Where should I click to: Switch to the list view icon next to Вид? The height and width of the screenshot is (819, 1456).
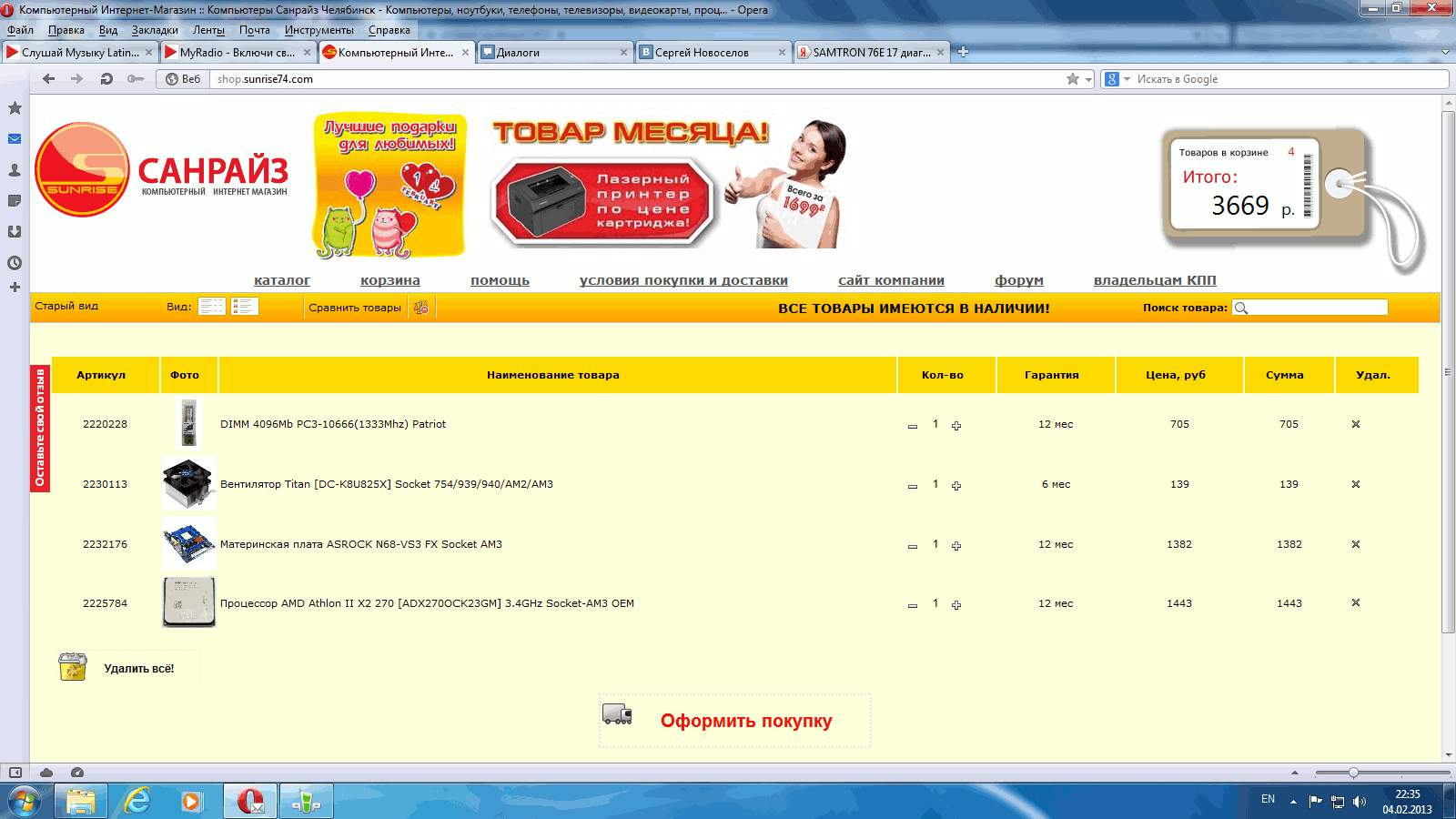245,307
